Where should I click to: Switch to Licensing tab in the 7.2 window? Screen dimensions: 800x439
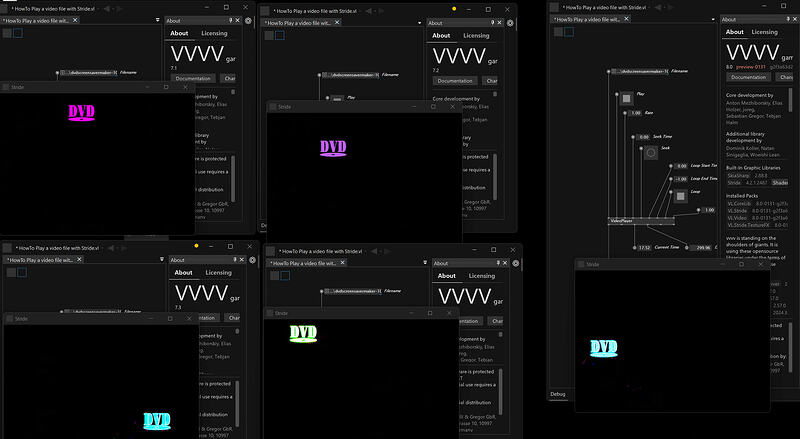coord(476,36)
